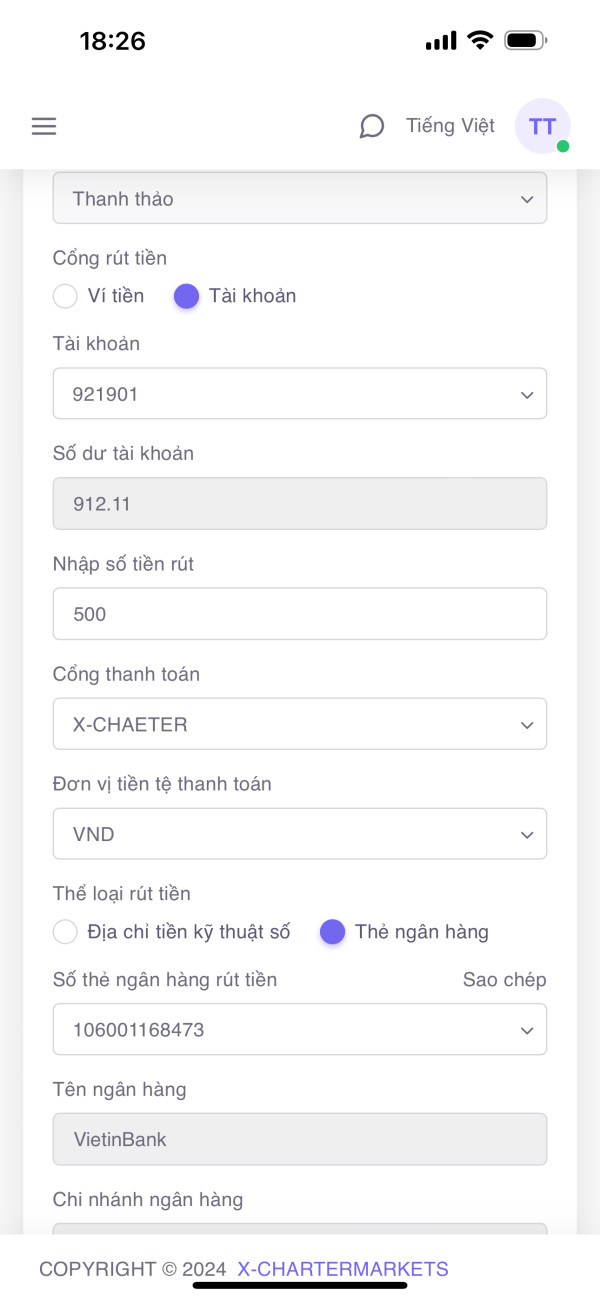Viewport: 600px width, 1300px height.
Task: Open the account 921901 dropdown
Action: (x=300, y=394)
